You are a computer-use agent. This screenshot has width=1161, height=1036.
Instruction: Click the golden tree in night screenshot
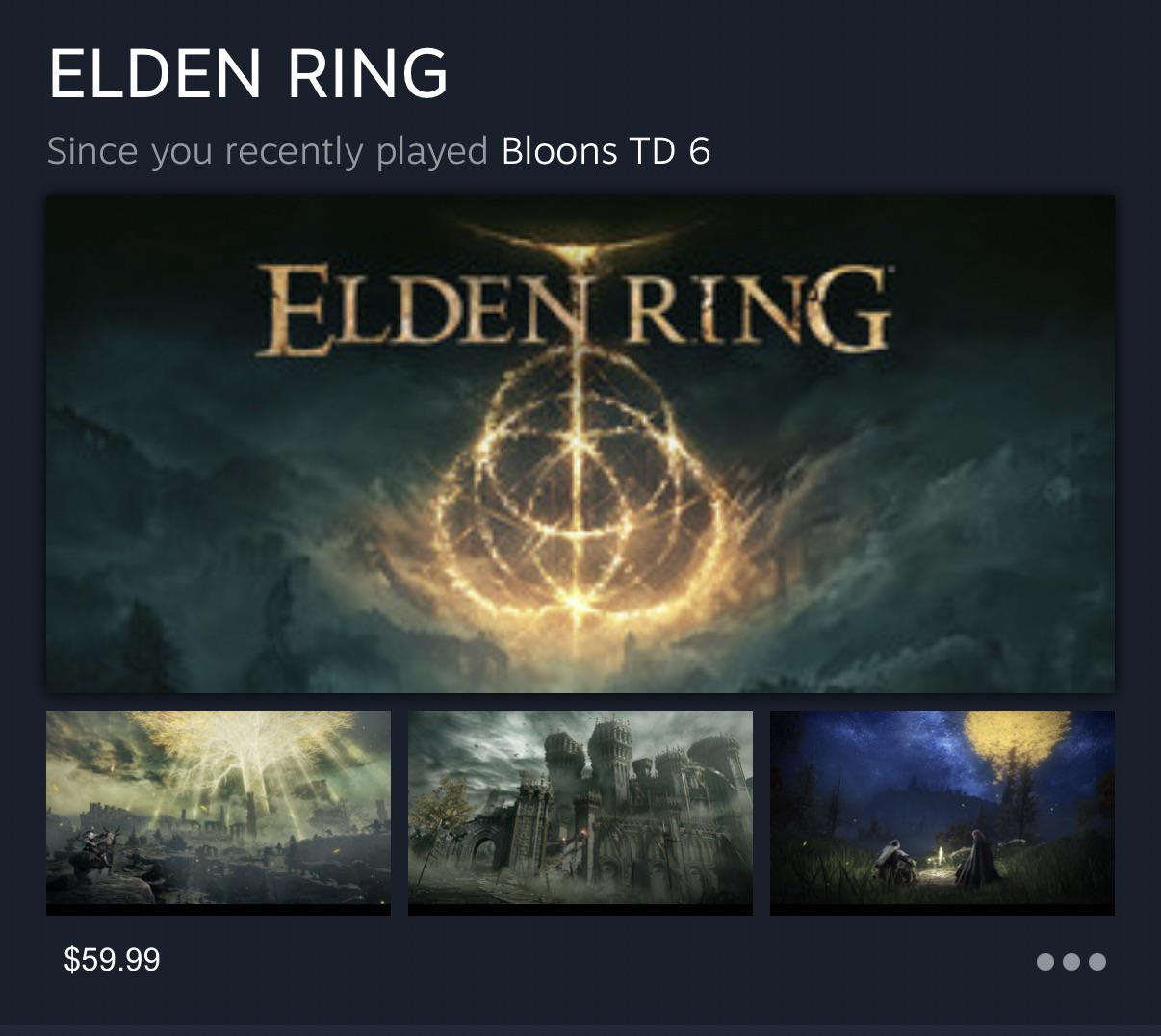coord(1016,741)
